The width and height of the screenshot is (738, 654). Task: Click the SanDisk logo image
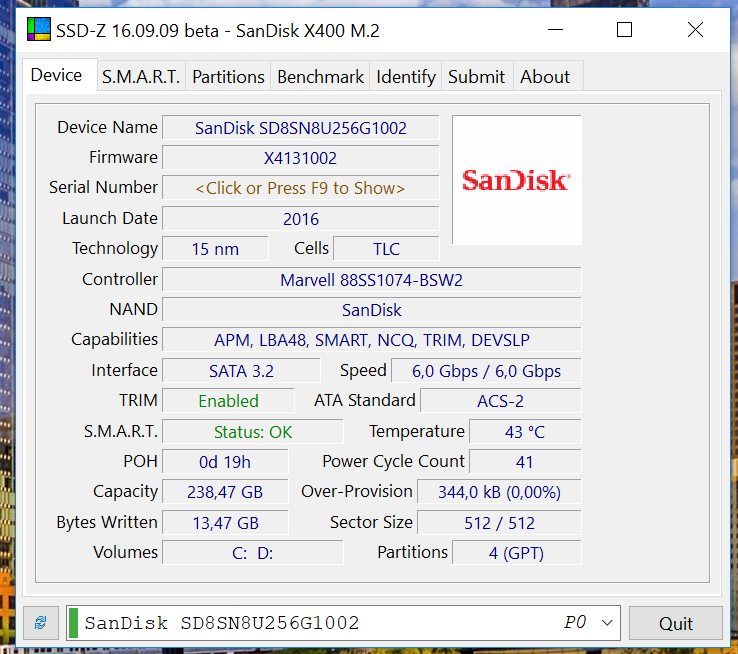pyautogui.click(x=517, y=180)
